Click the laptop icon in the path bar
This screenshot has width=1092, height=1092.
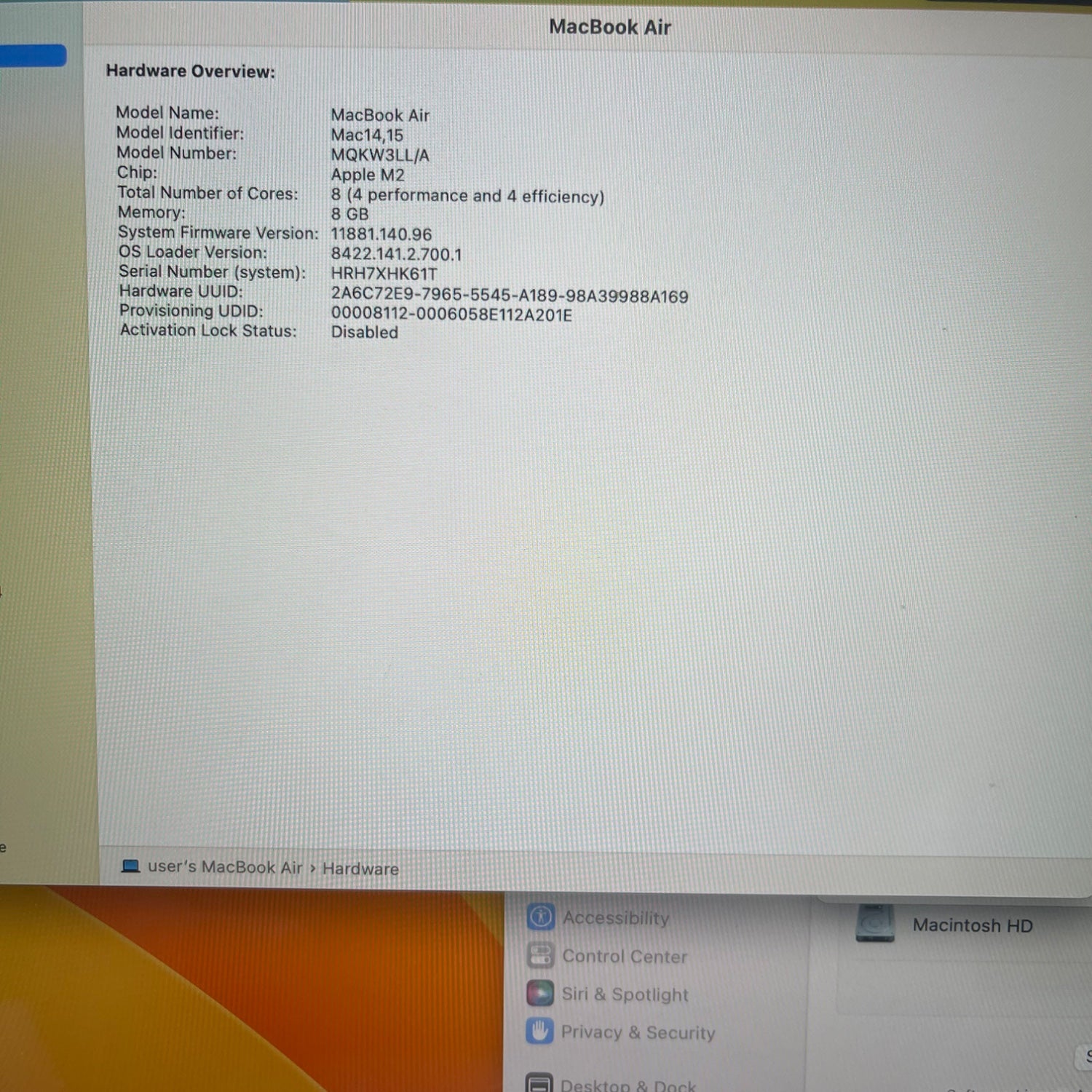click(x=131, y=866)
